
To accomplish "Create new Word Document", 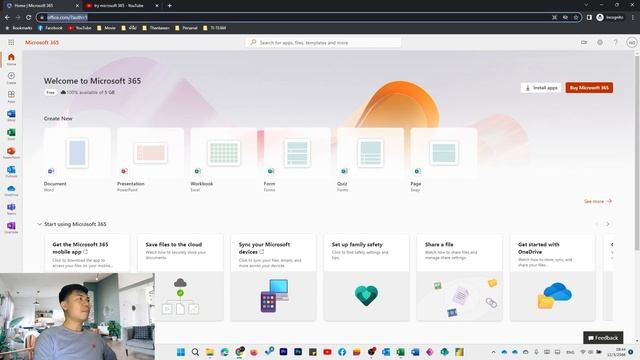I will click(x=77, y=160).
